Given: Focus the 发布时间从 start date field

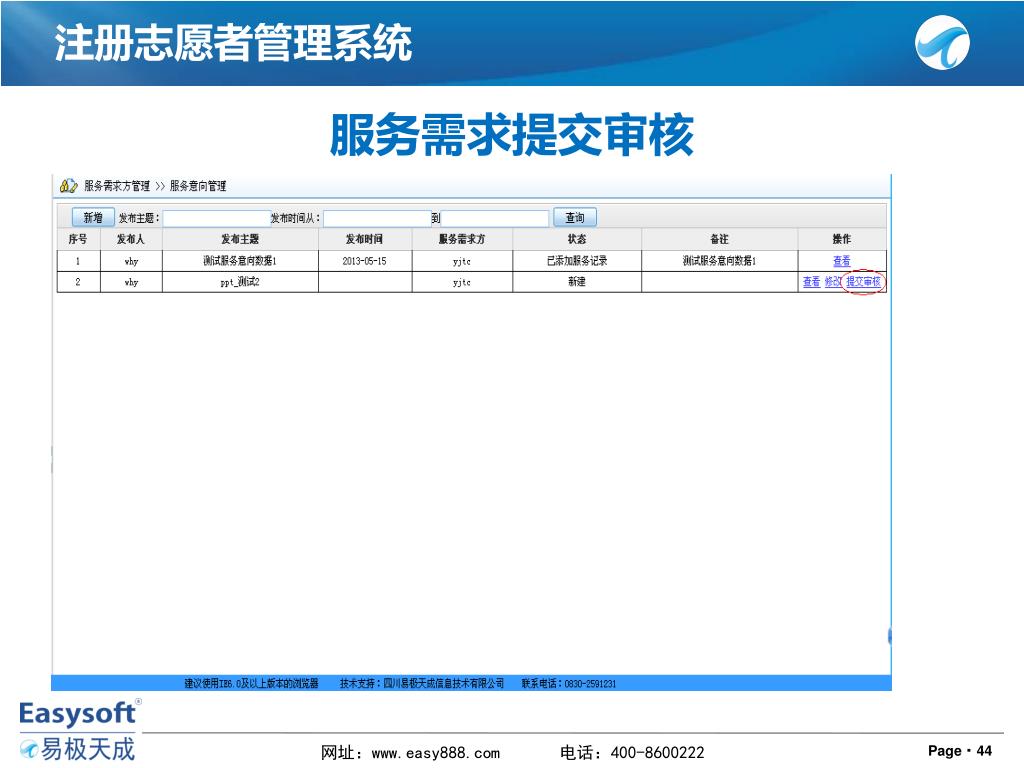Looking at the screenshot, I should [377, 218].
